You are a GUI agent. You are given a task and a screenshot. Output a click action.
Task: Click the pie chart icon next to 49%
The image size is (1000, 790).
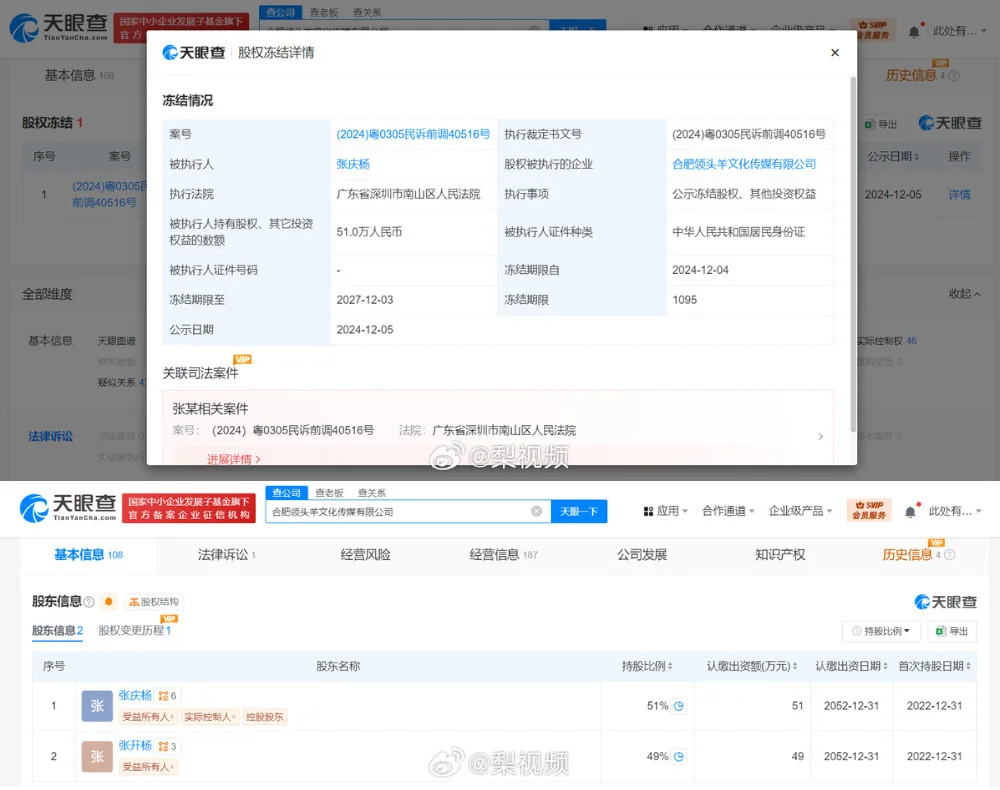point(679,757)
